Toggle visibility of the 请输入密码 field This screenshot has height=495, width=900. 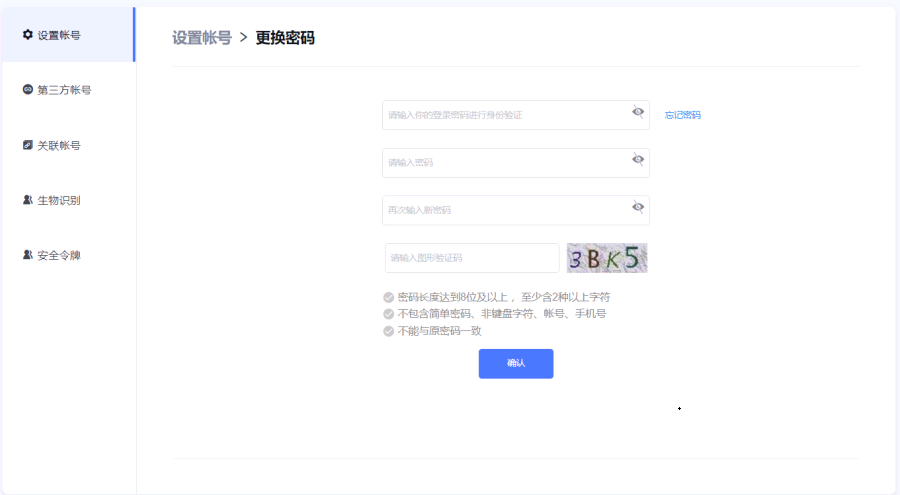click(x=638, y=160)
